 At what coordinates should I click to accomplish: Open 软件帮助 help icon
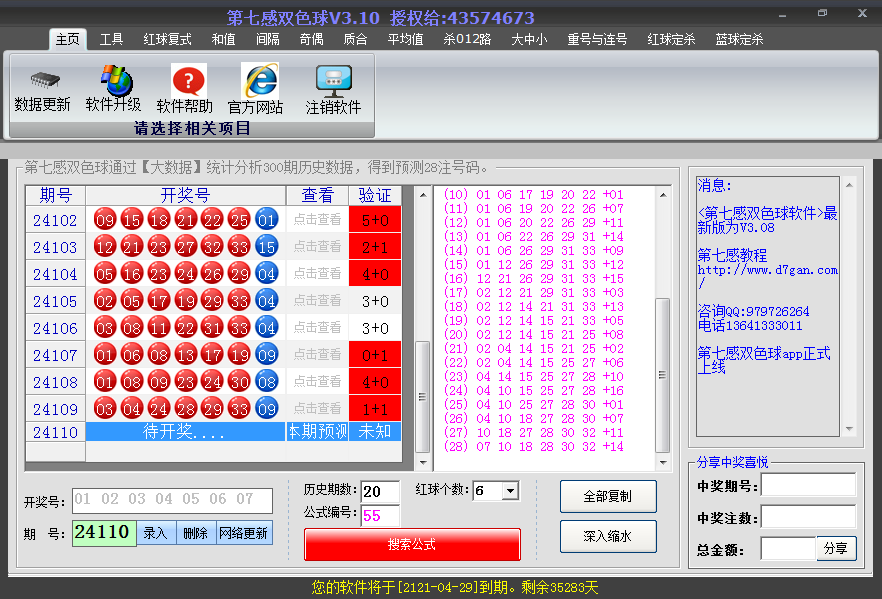(x=188, y=80)
